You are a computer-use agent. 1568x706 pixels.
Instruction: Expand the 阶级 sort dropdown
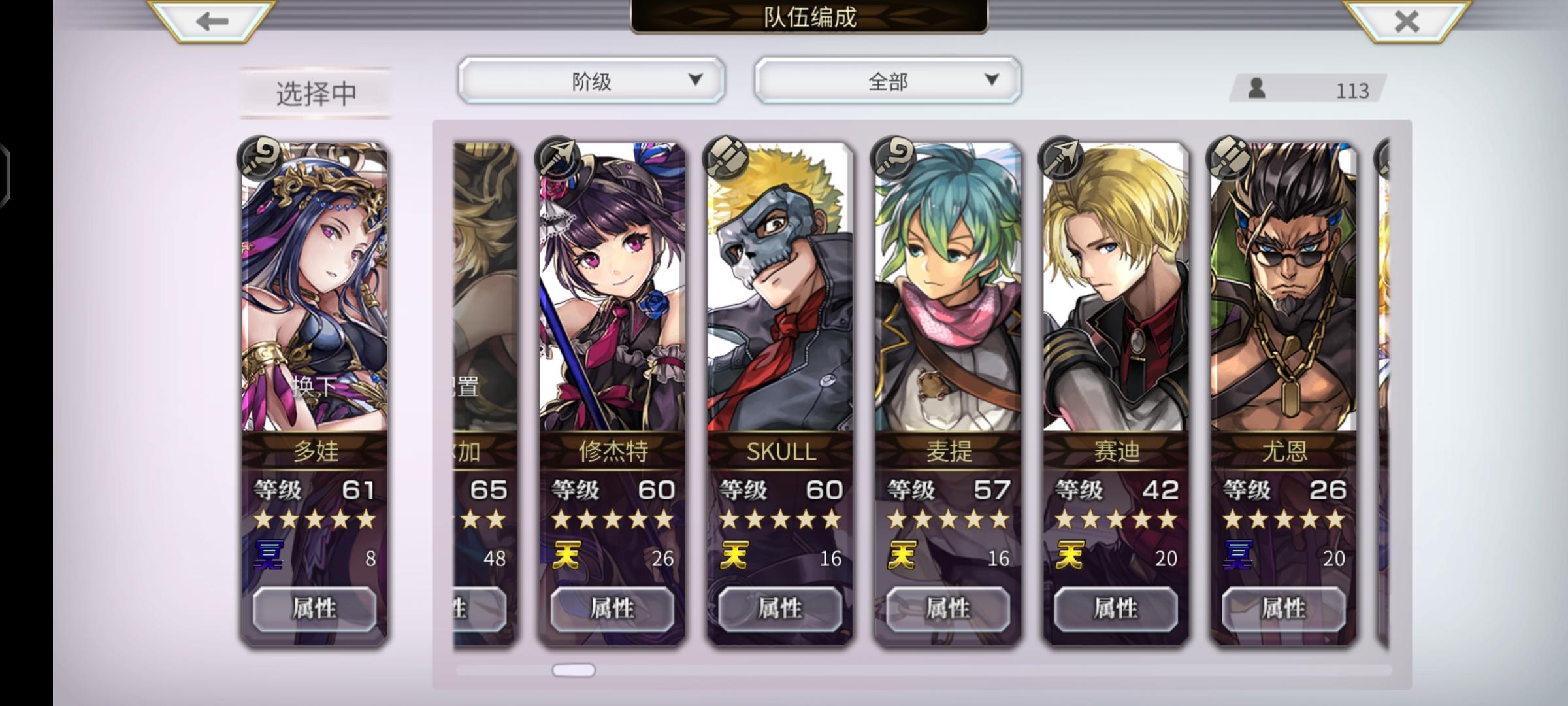(x=591, y=80)
